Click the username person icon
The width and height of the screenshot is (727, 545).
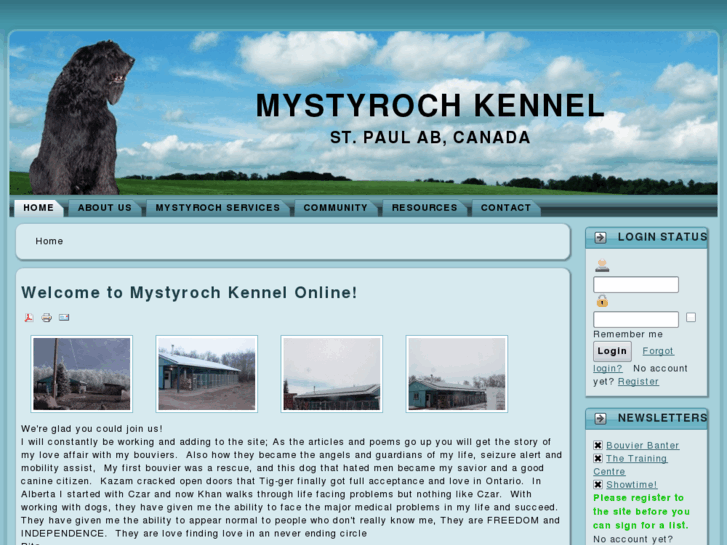602,265
